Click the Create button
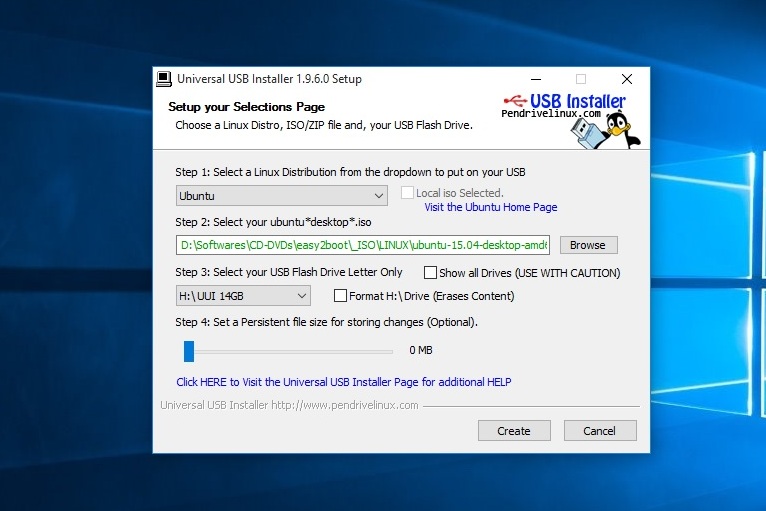This screenshot has height=511, width=766. click(x=513, y=431)
